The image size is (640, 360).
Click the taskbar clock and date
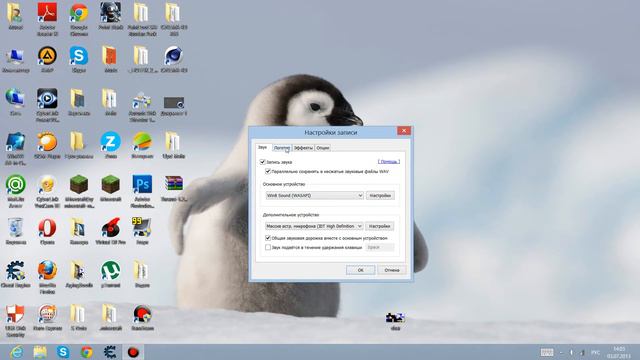tap(619, 352)
